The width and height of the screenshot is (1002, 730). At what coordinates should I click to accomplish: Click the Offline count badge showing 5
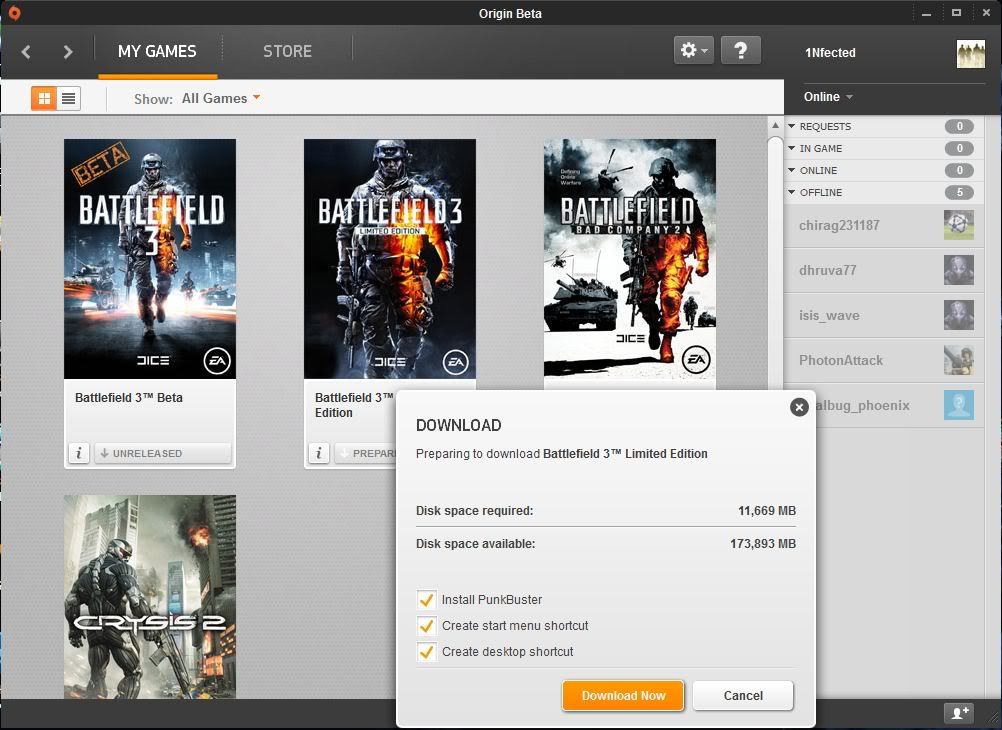point(959,192)
